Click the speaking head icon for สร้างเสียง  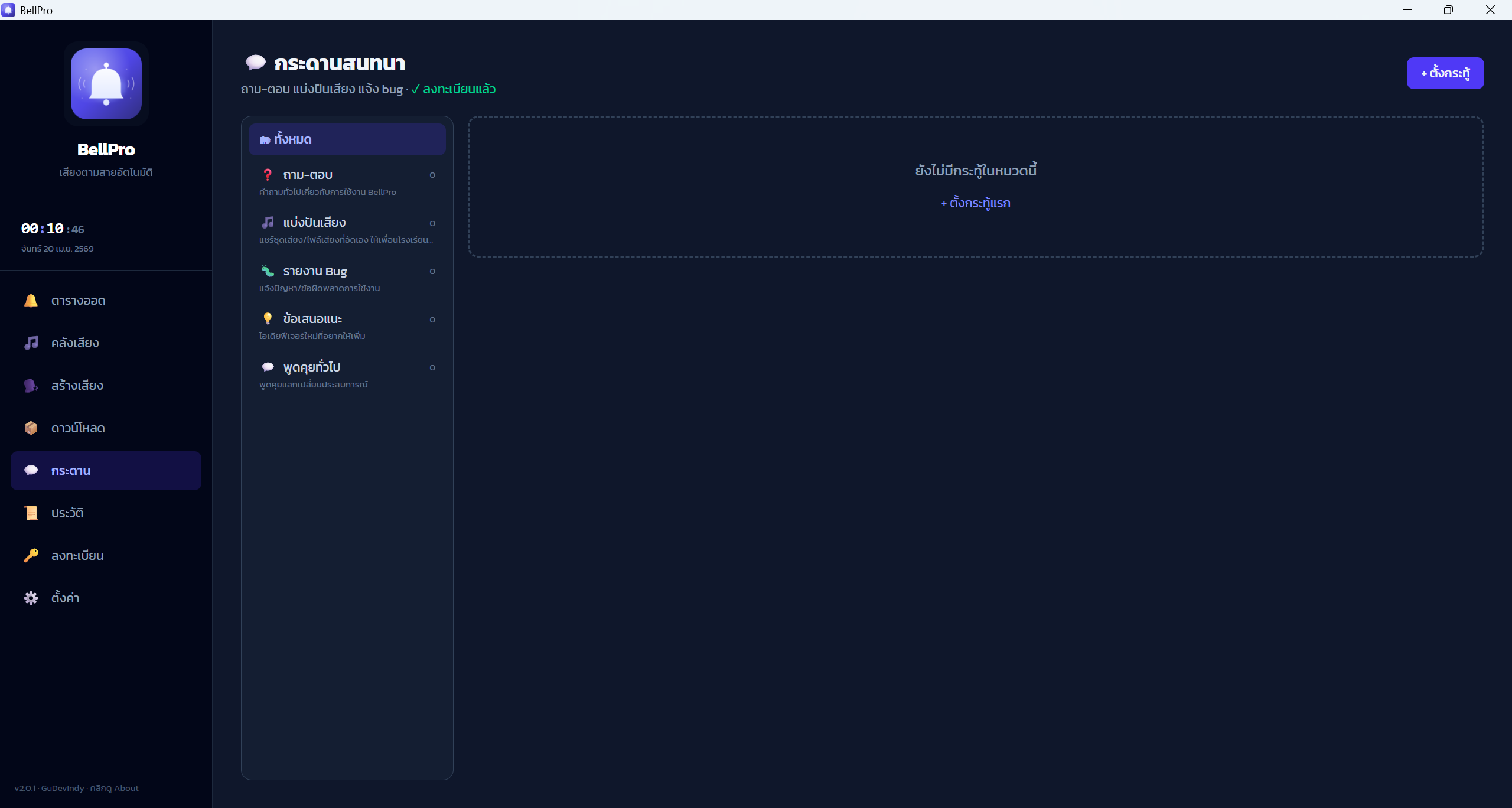pos(31,386)
